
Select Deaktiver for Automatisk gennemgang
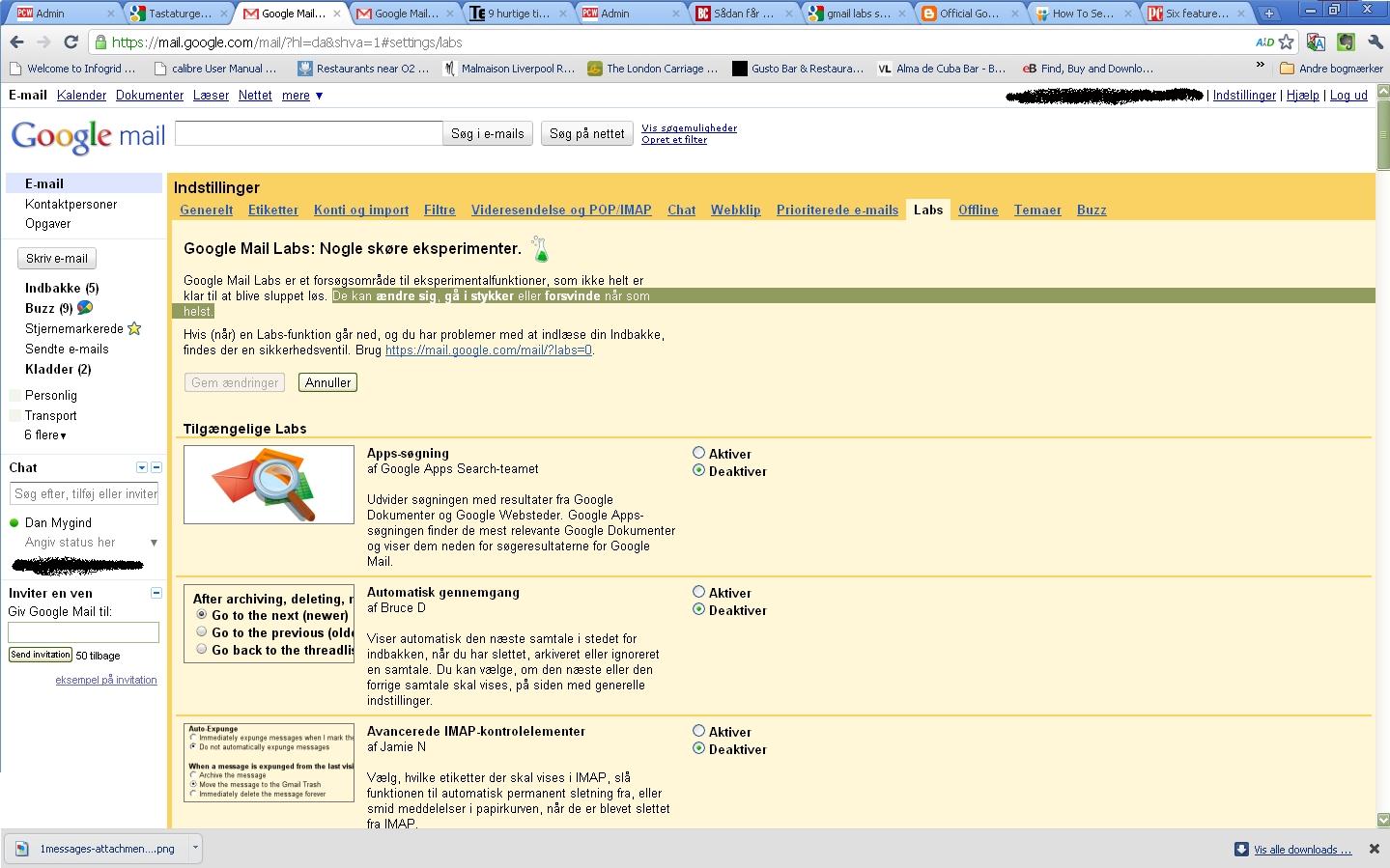click(x=698, y=609)
